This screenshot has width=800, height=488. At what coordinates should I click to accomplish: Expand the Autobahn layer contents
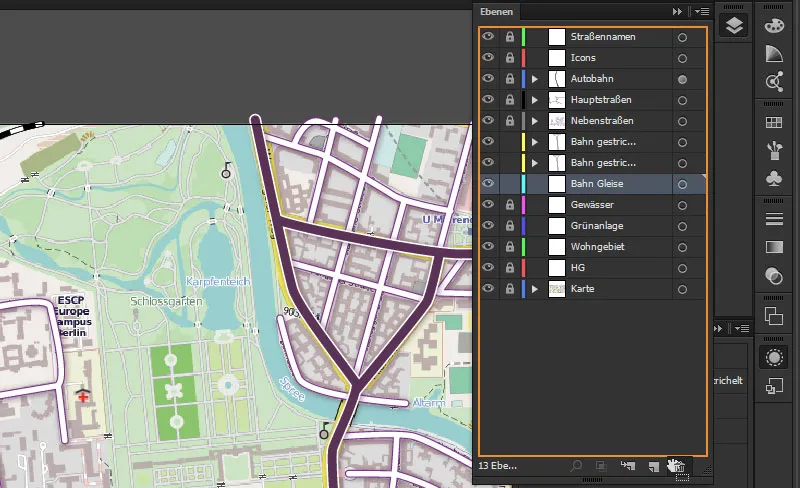click(x=535, y=79)
